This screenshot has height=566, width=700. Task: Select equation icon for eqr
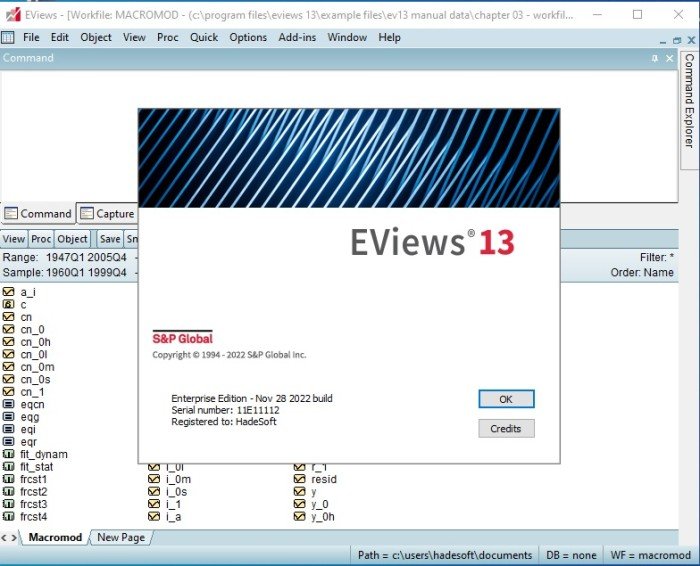(x=8, y=442)
